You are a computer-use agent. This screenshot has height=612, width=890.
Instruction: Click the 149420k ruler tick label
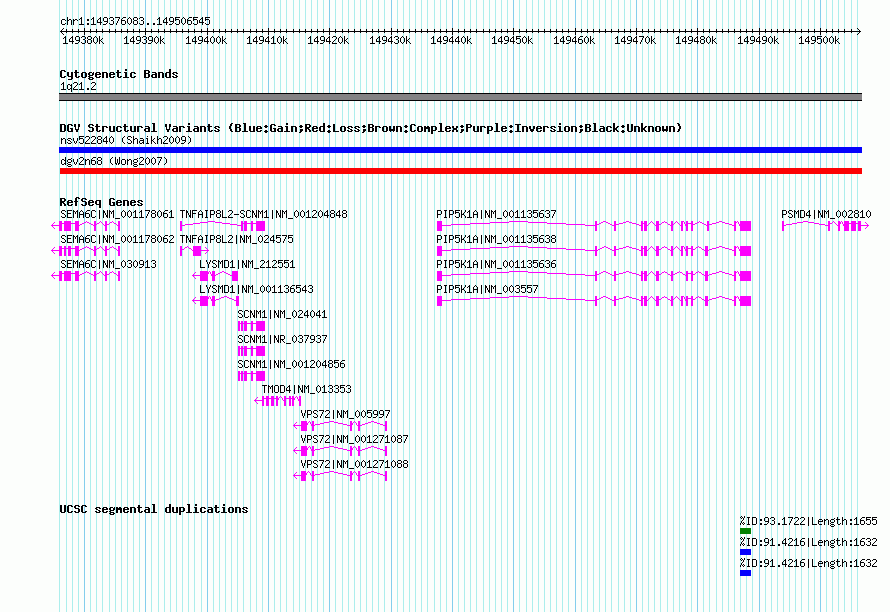click(328, 40)
